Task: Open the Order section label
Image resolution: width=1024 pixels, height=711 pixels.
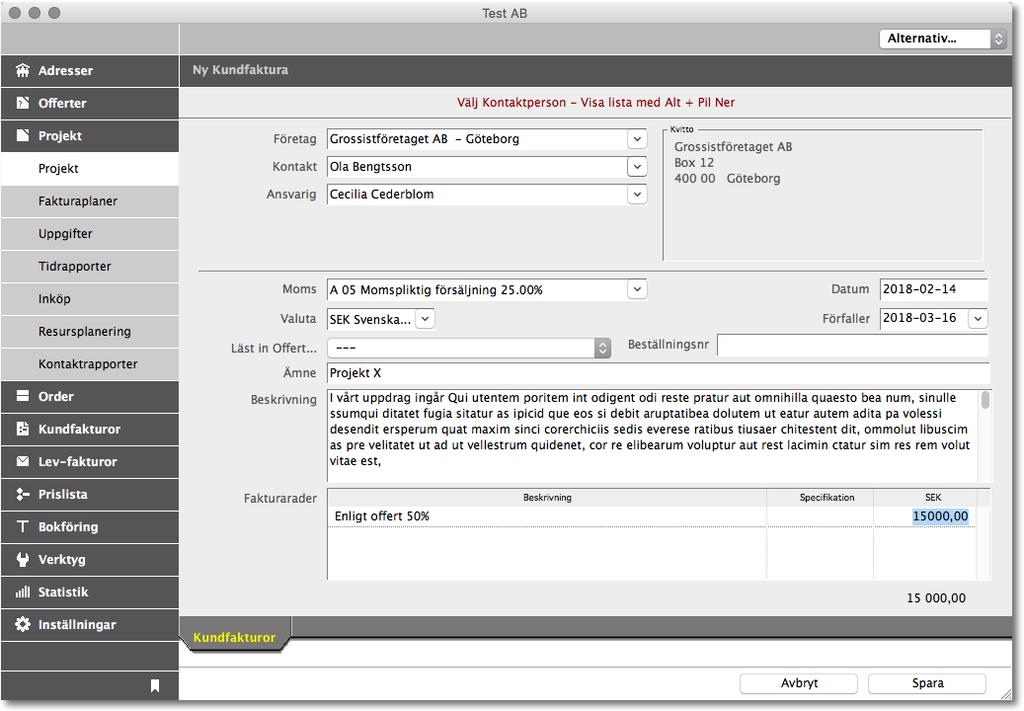Action: 56,396
